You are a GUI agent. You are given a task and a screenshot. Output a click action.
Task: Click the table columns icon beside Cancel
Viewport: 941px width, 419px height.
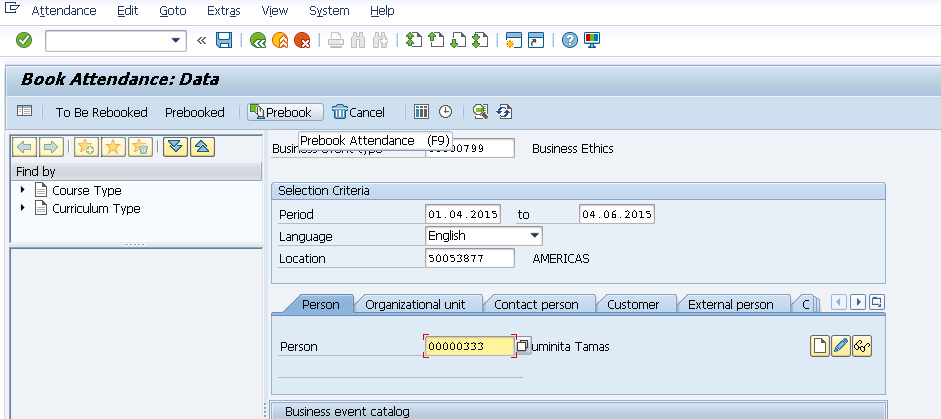pos(422,112)
